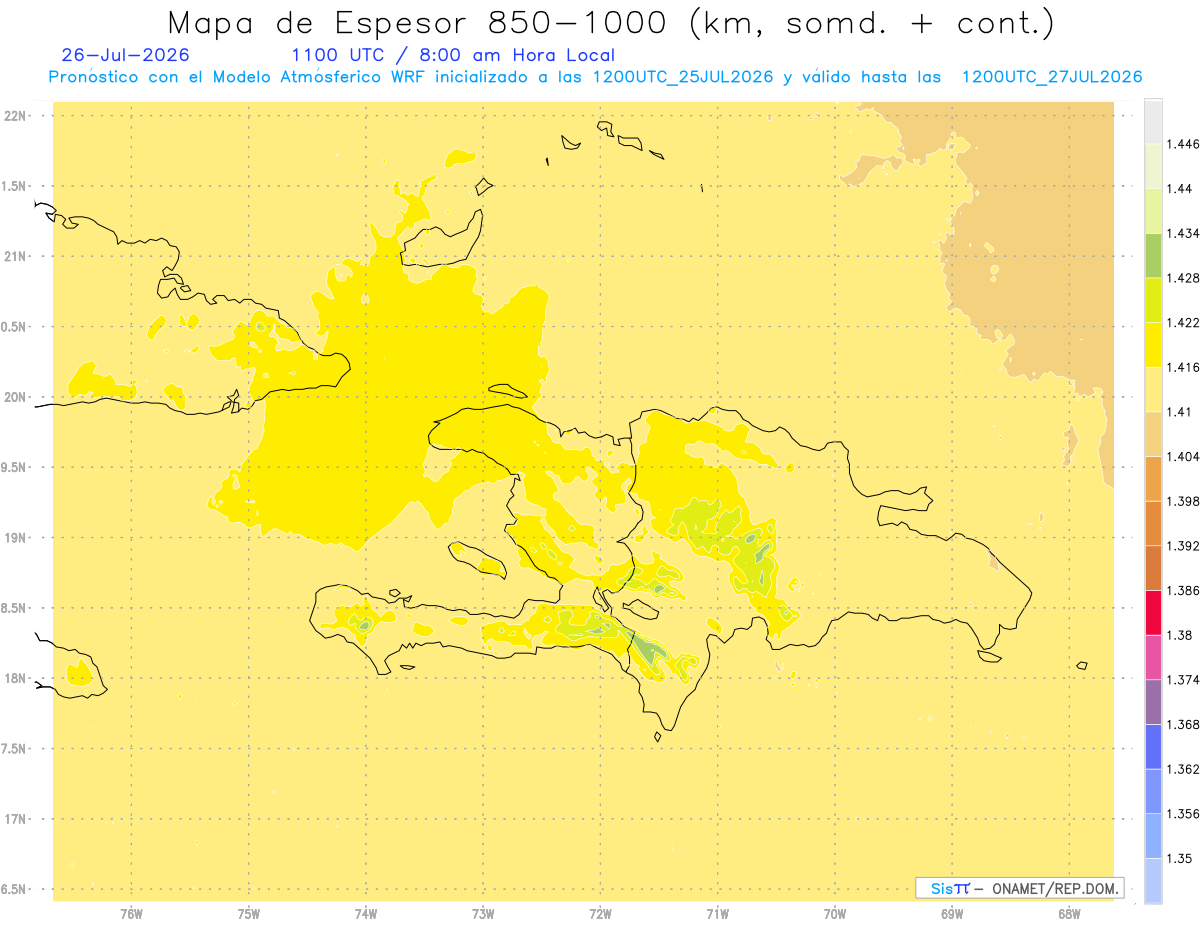Image resolution: width=1200 pixels, height=927 pixels.
Task: Click the initialization time '1200UTC_25JUL2026'
Action: click(x=683, y=77)
